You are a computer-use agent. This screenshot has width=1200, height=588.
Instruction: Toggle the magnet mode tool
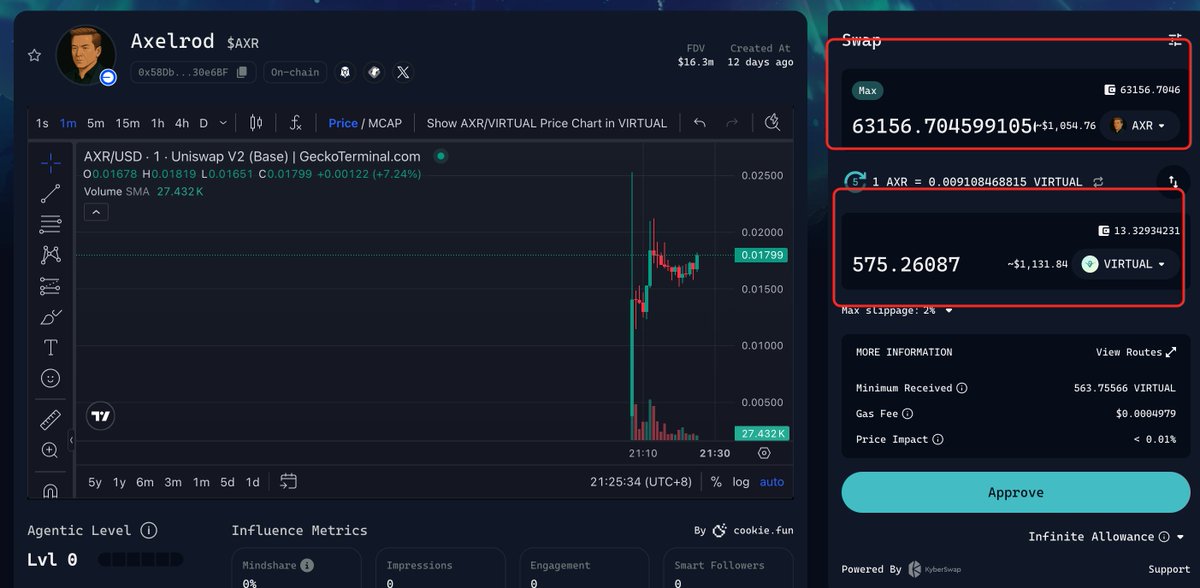tap(50, 490)
